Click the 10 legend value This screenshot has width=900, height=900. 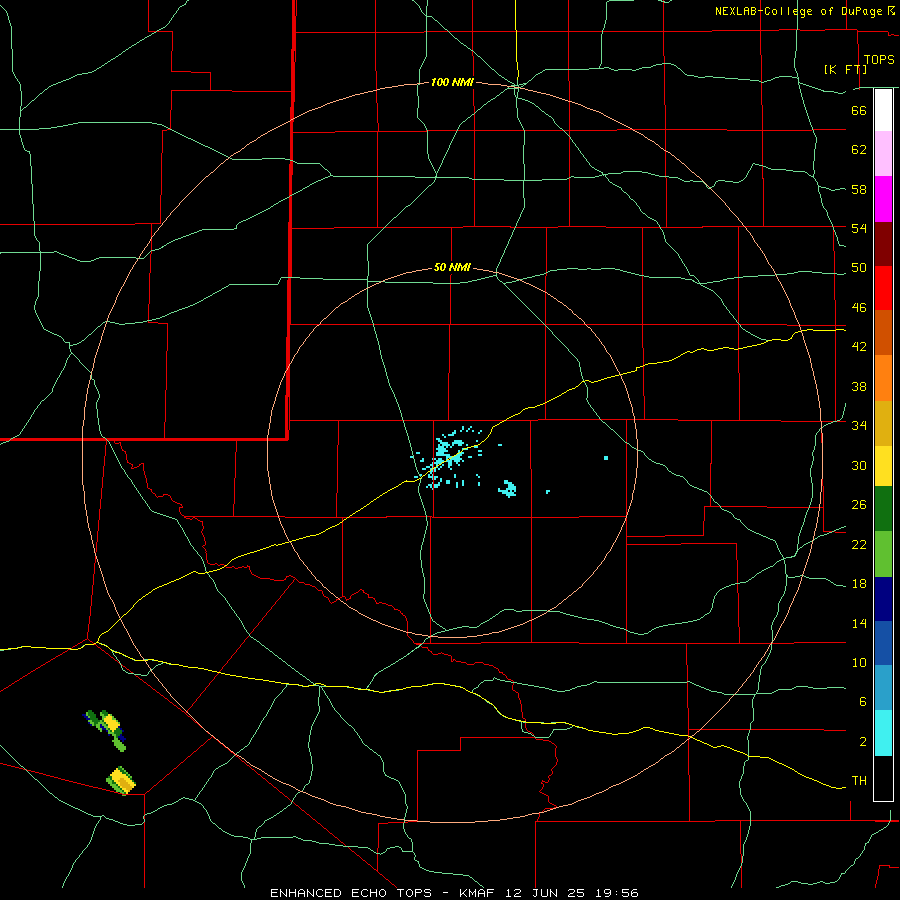pyautogui.click(x=859, y=662)
